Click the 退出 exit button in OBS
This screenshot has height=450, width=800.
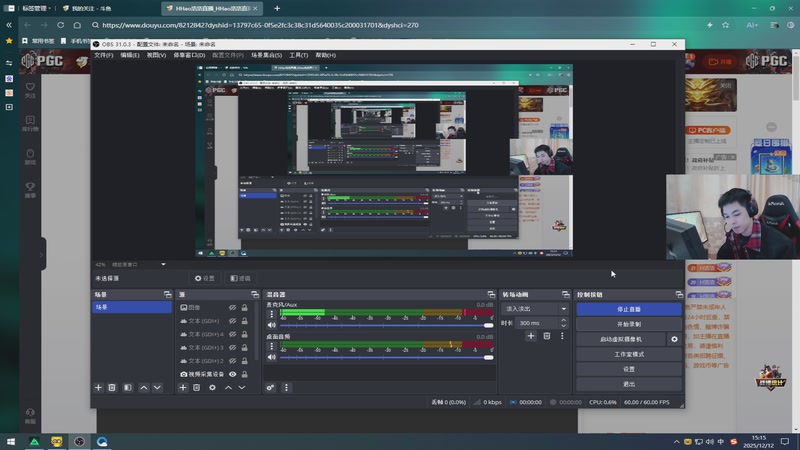tap(629, 384)
